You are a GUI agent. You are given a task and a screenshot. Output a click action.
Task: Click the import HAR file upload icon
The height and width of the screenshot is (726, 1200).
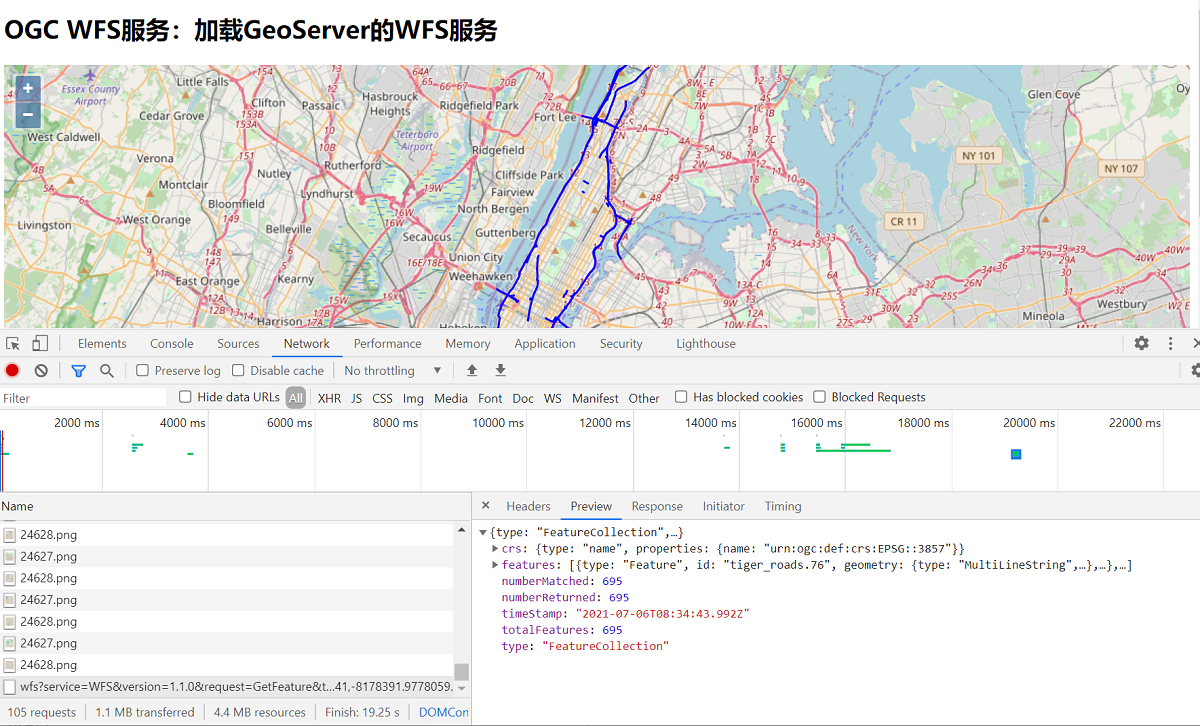[472, 370]
